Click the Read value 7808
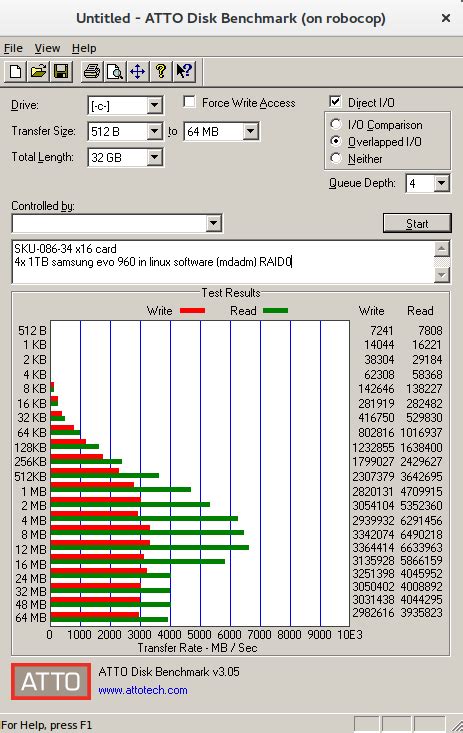 pos(430,331)
